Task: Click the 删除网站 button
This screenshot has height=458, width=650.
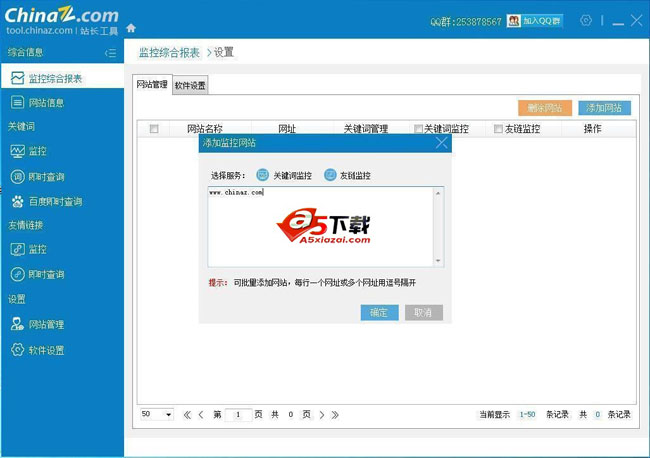Action: tap(545, 108)
